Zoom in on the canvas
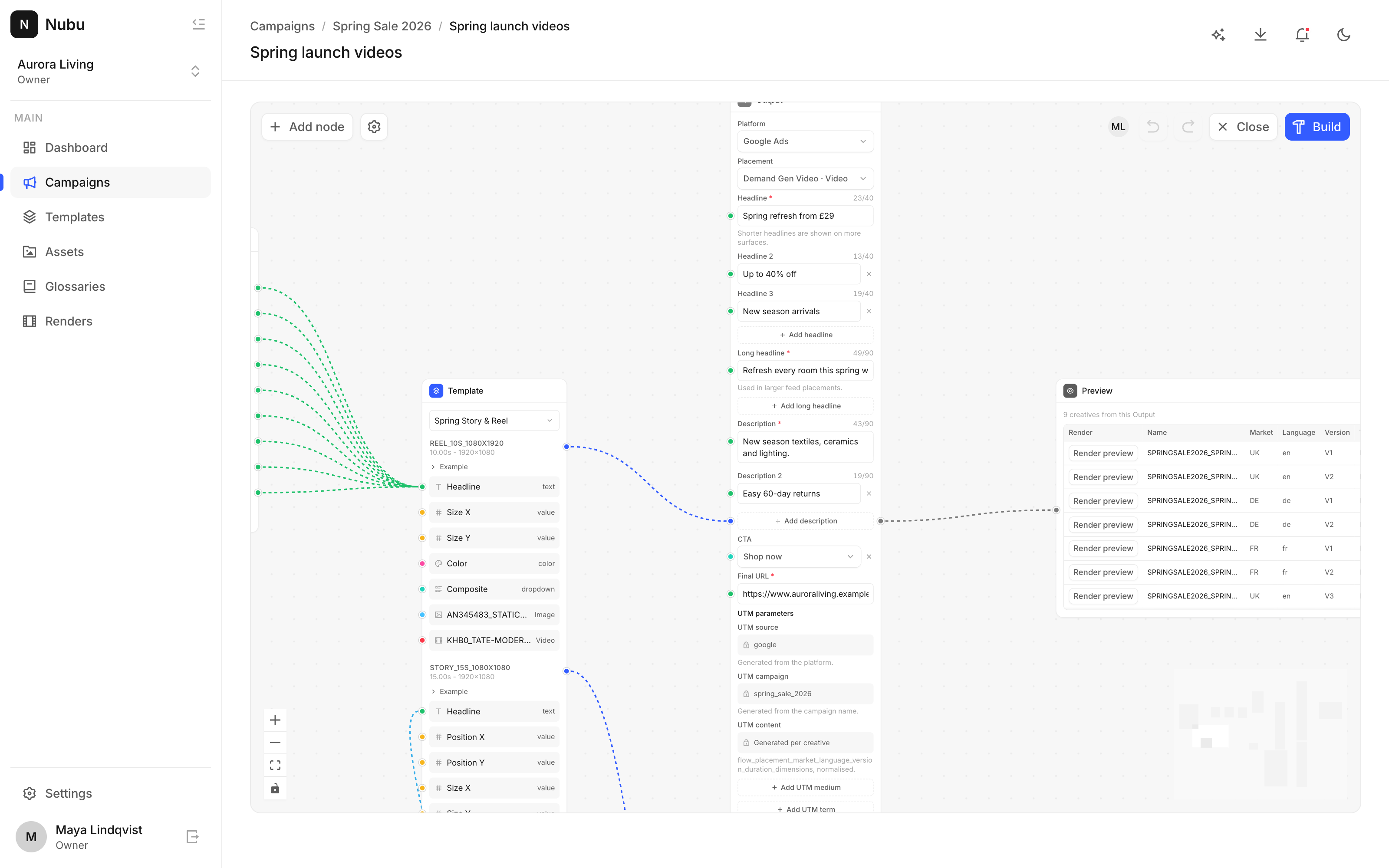Viewport: 1389px width, 868px height. coord(276,720)
